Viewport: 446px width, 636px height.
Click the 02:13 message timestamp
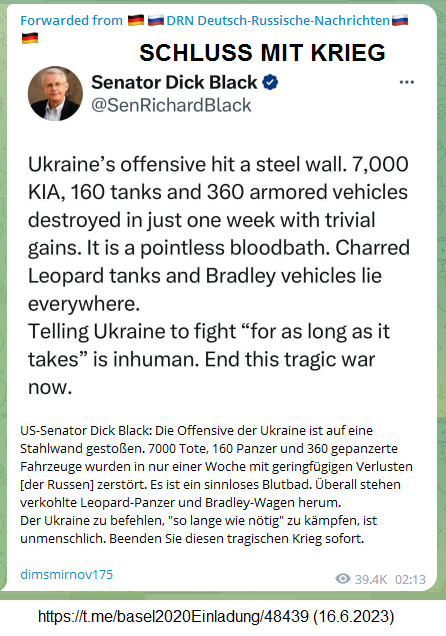[x=410, y=579]
